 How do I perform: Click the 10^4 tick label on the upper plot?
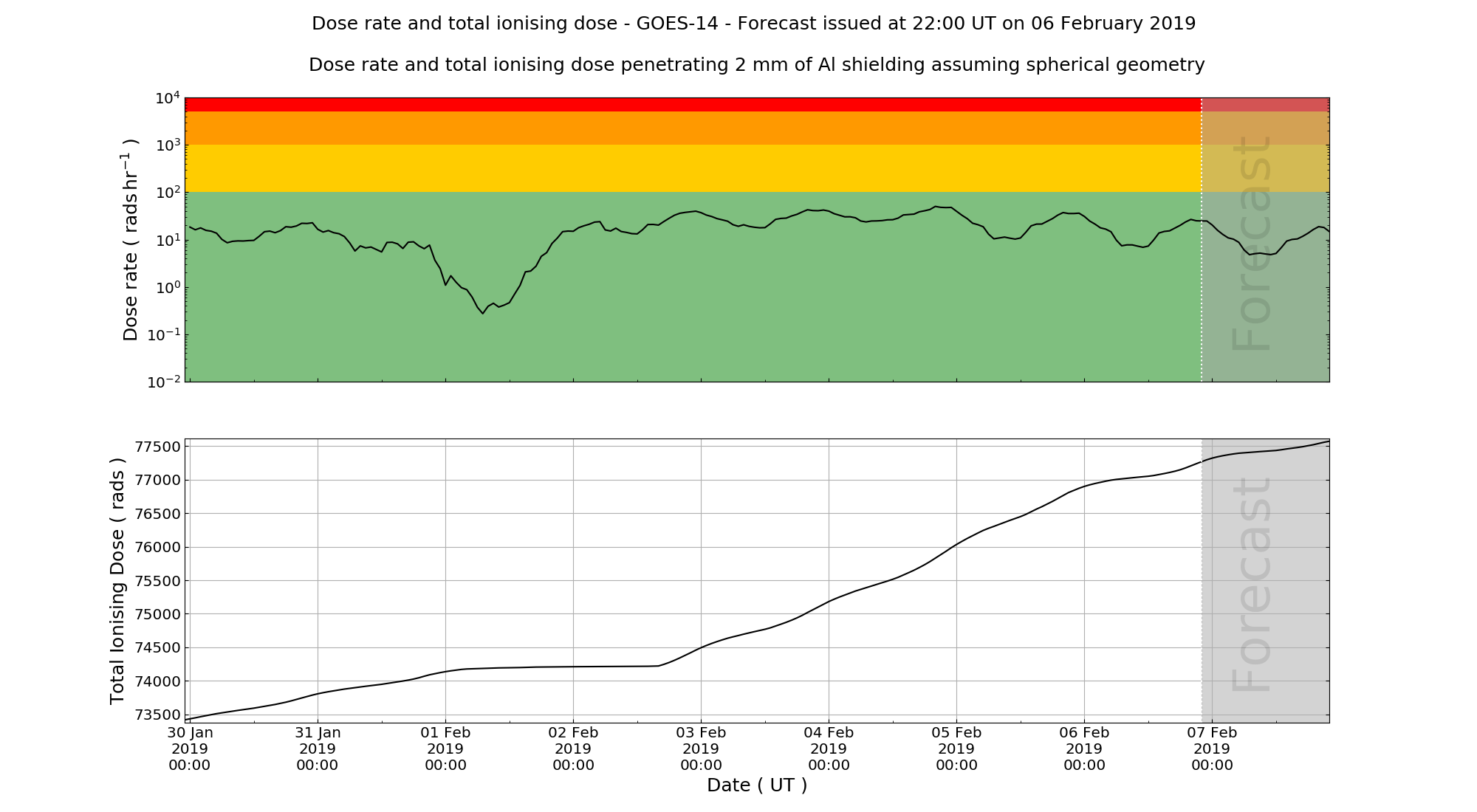pos(168,98)
